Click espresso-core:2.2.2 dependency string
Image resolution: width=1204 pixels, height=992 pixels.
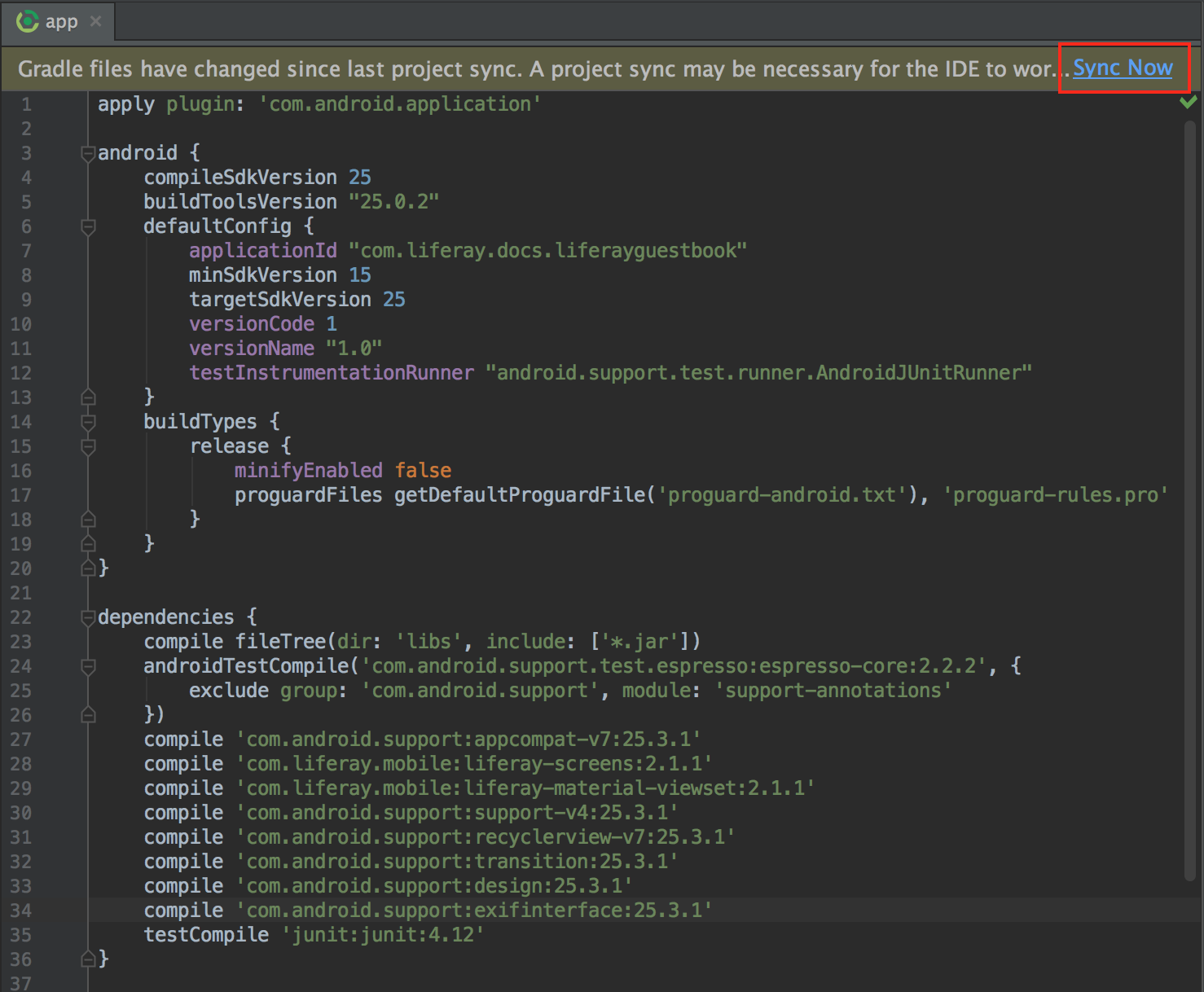pyautogui.click(x=674, y=666)
